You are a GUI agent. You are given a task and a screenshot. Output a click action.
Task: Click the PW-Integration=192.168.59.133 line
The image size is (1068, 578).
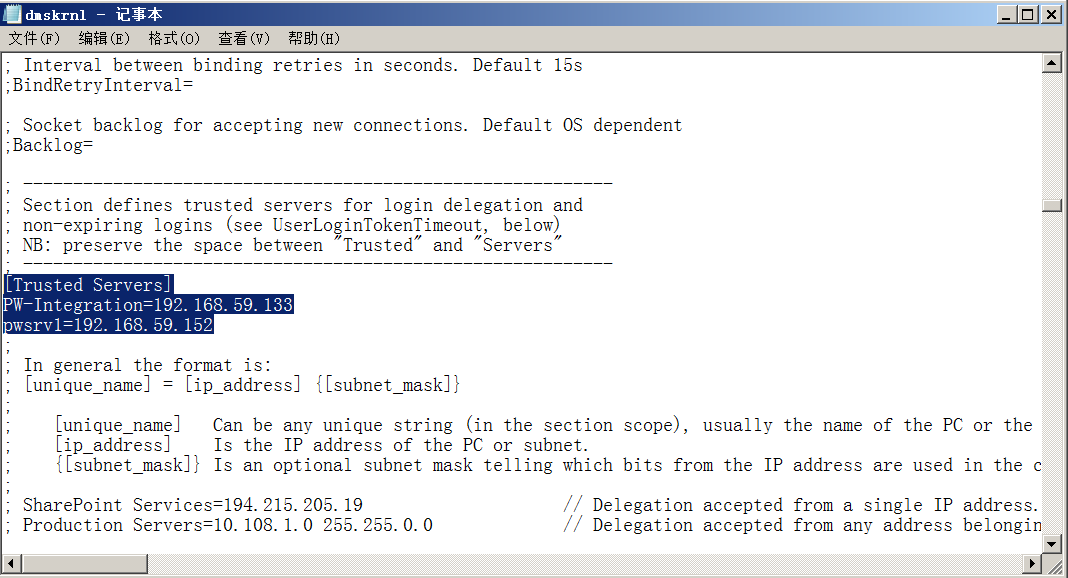pos(148,304)
